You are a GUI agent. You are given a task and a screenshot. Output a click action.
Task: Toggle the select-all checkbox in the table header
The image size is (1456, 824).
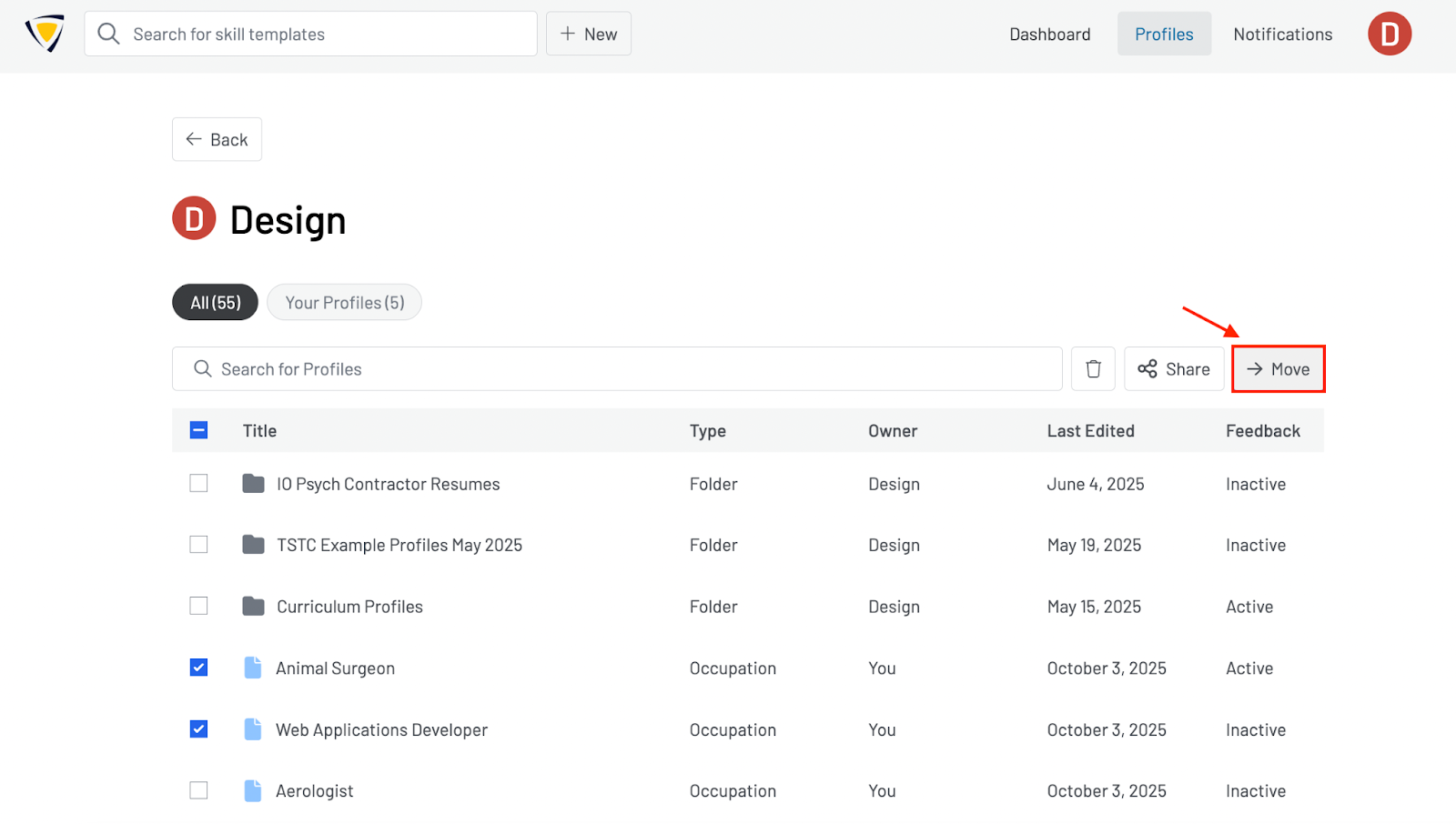pos(198,431)
